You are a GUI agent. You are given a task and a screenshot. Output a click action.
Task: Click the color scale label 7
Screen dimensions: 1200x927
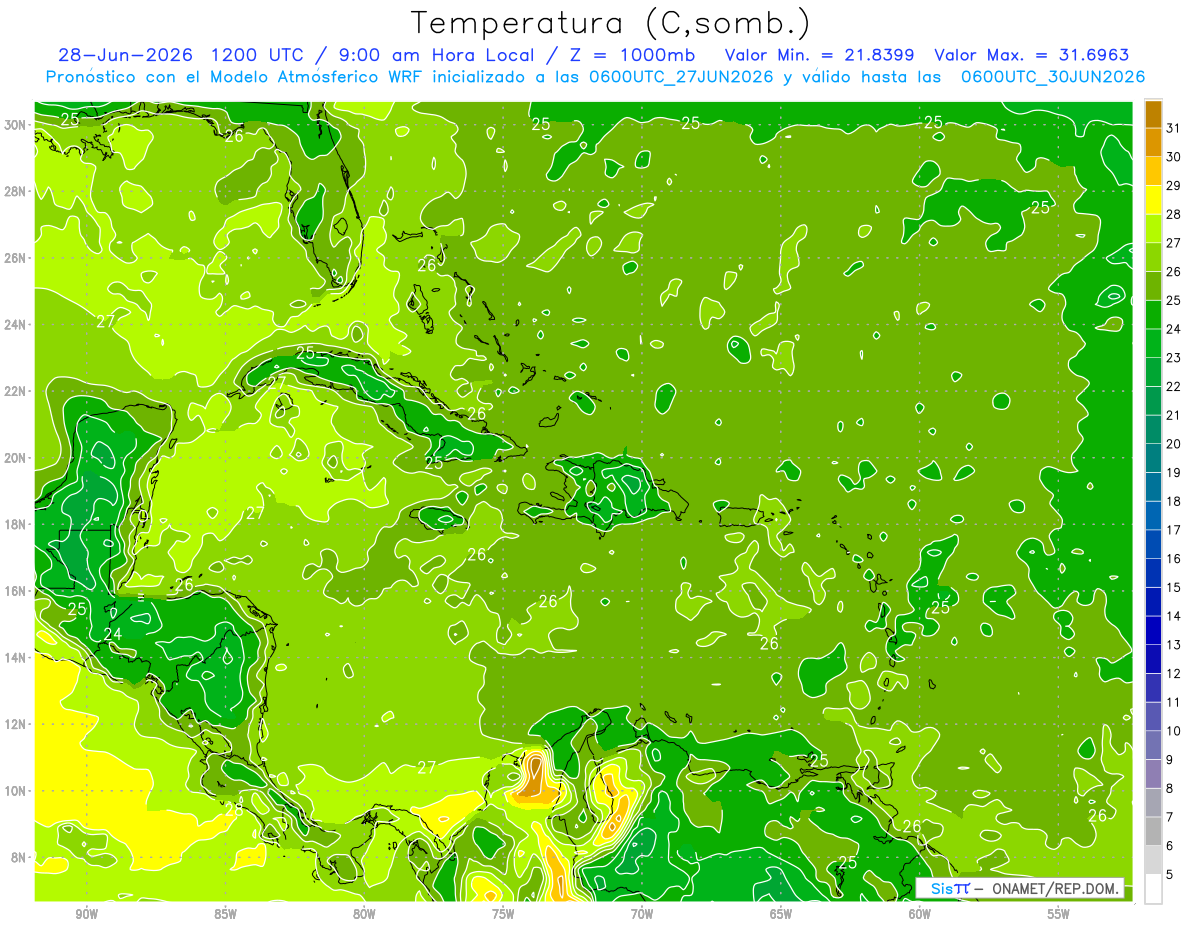(1171, 817)
